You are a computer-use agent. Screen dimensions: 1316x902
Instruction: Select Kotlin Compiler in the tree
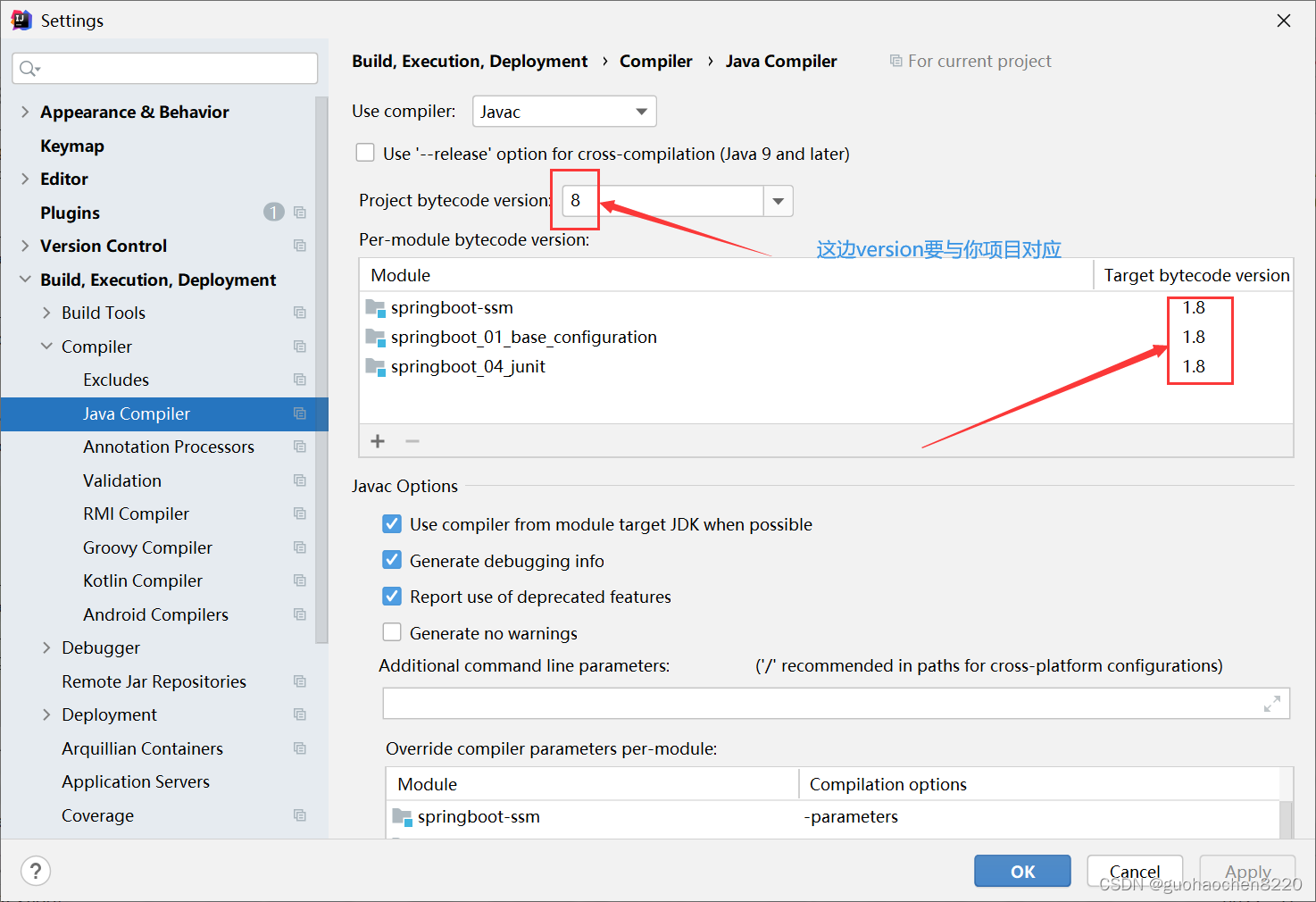pos(143,580)
